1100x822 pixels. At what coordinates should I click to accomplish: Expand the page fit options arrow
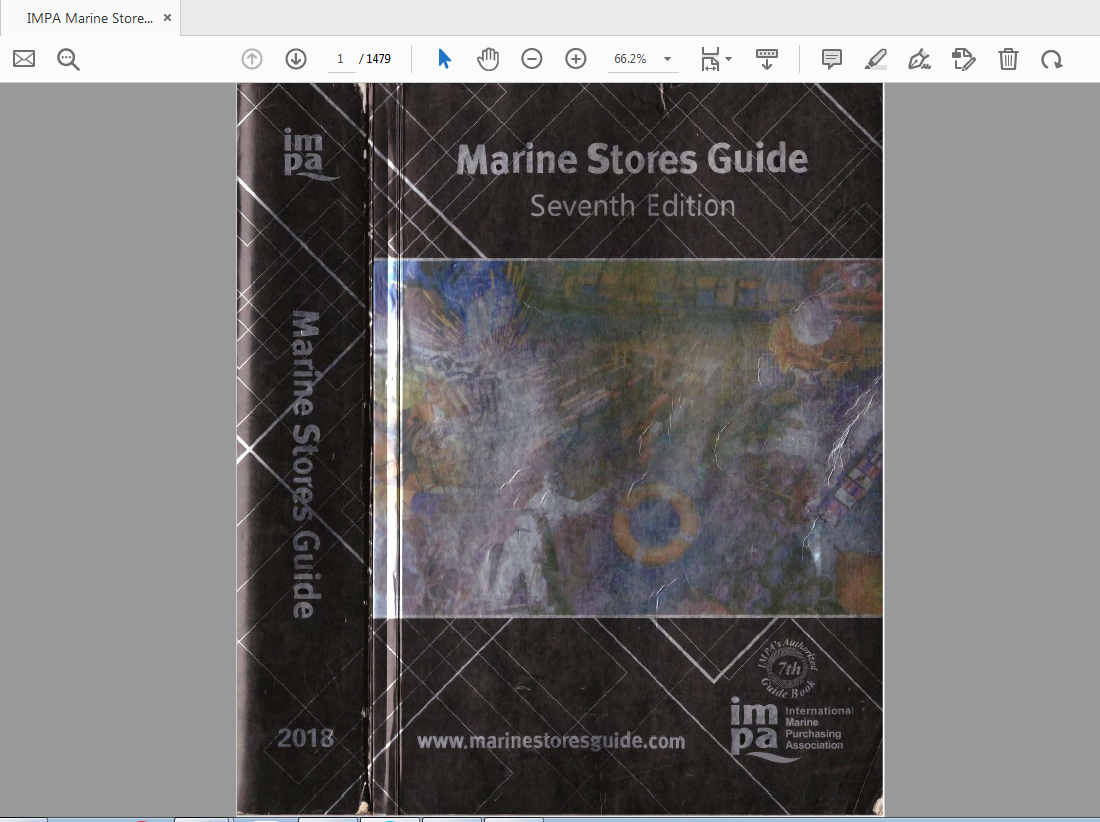tap(728, 59)
